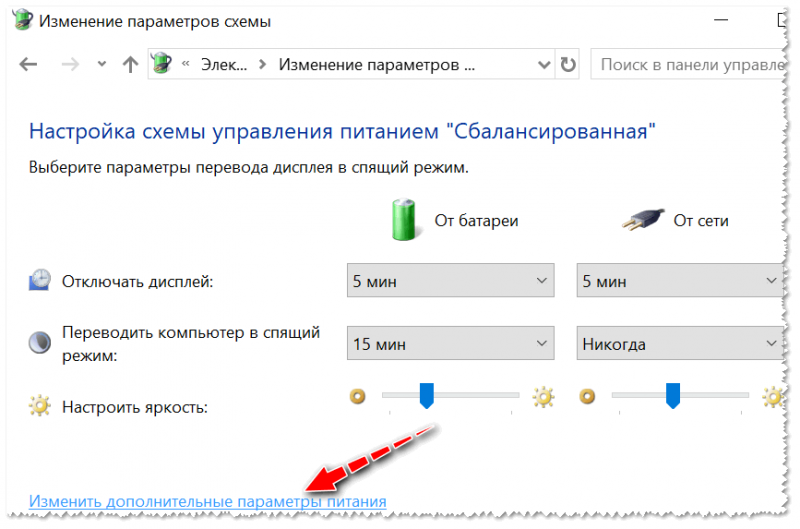
Task: Click sun icon beside 'Настроить яркость'
Action: coord(39,406)
